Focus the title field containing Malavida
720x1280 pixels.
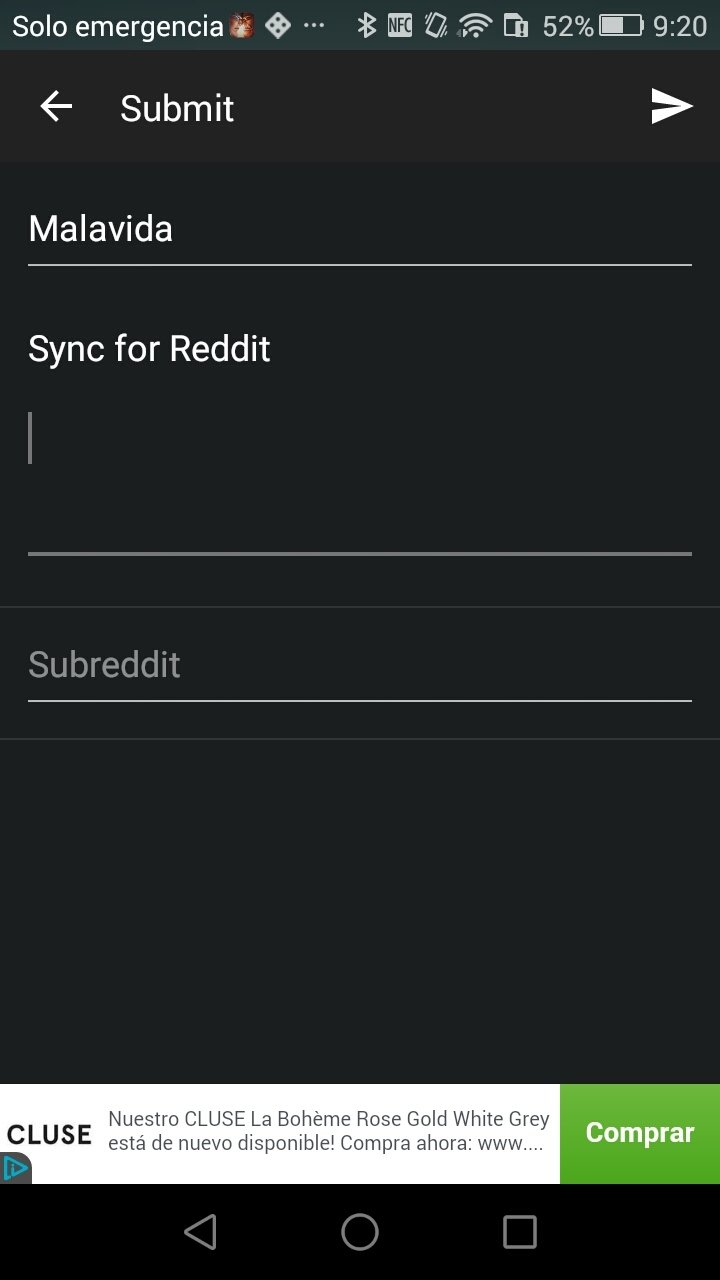(360, 230)
